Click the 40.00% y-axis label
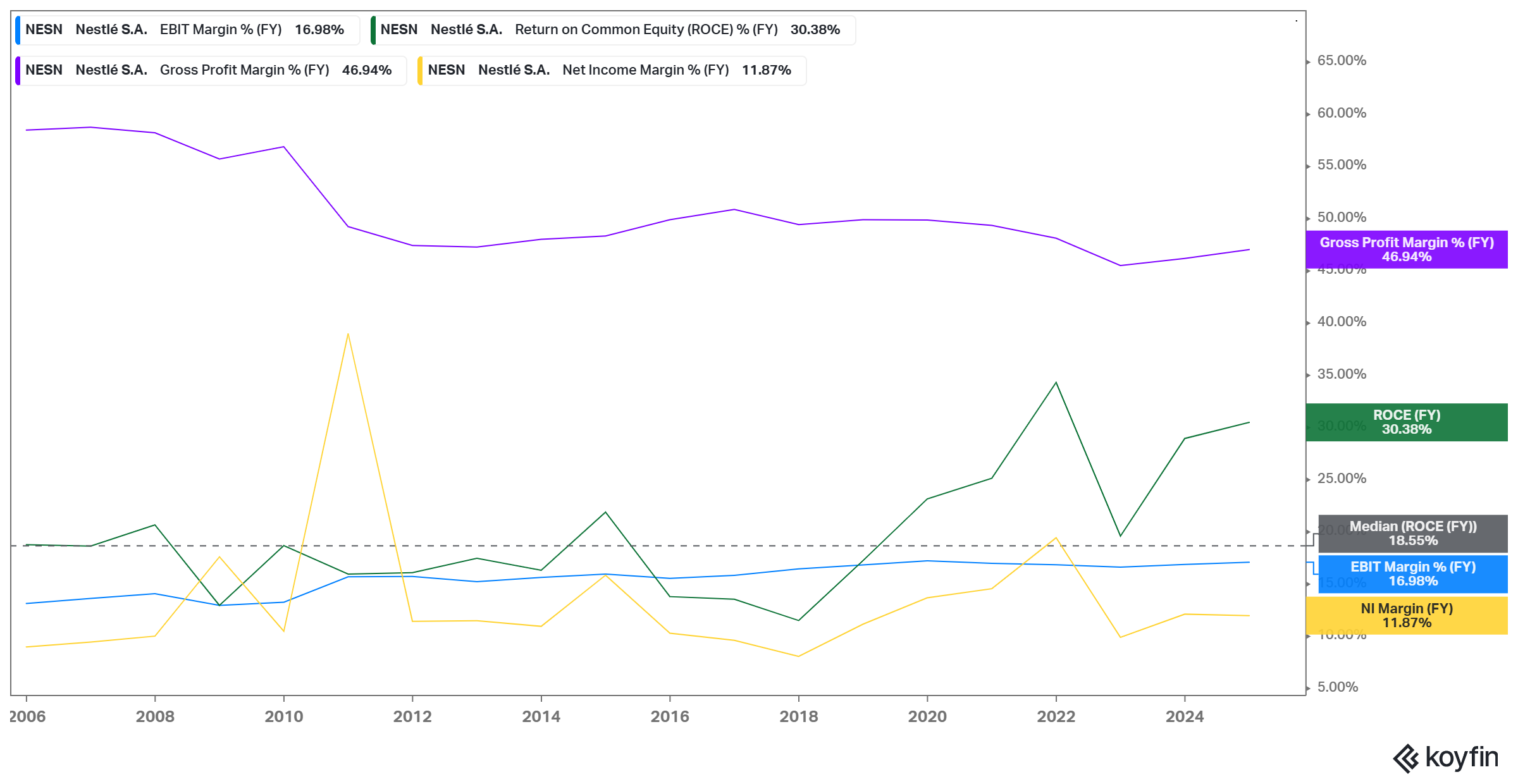1518x784 pixels. pos(1342,322)
